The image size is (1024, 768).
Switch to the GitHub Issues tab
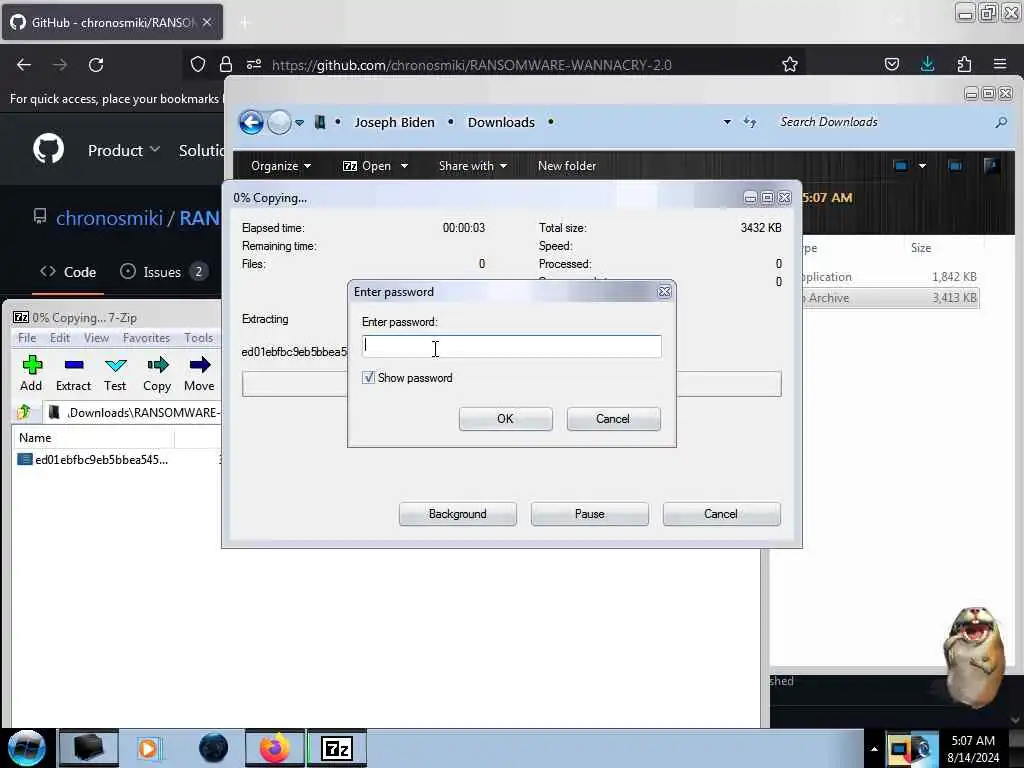click(163, 272)
